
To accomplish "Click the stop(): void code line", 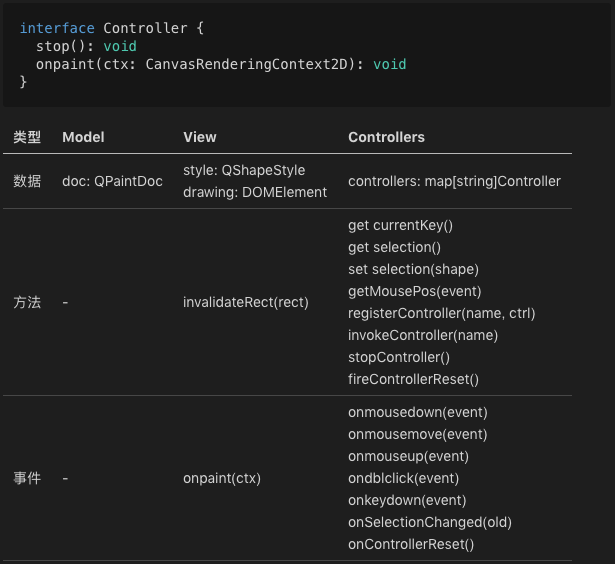I will click(x=85, y=46).
